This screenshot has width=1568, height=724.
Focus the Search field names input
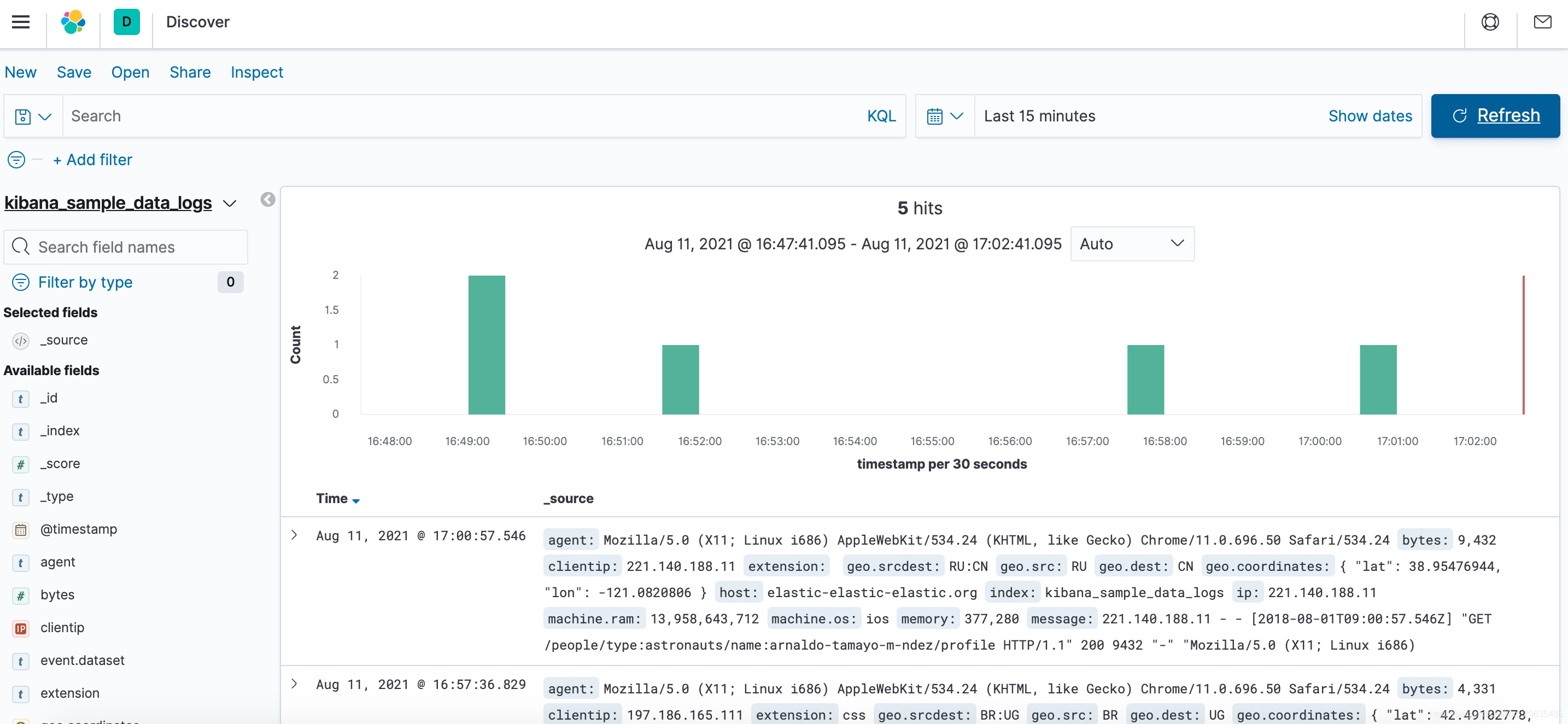pyautogui.click(x=125, y=247)
